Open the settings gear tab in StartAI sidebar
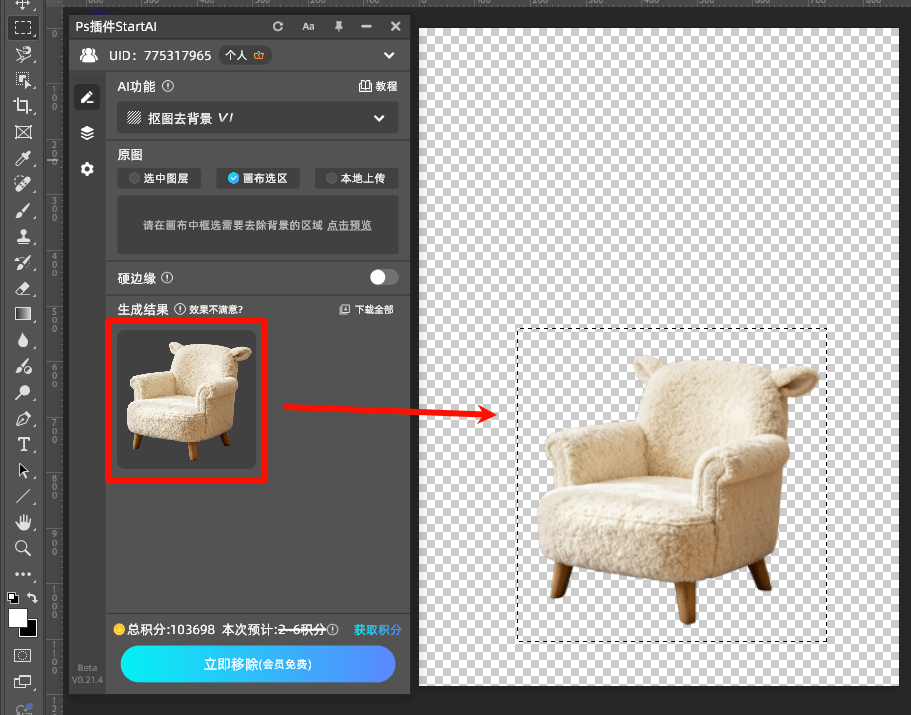This screenshot has width=911, height=715. coord(87,169)
